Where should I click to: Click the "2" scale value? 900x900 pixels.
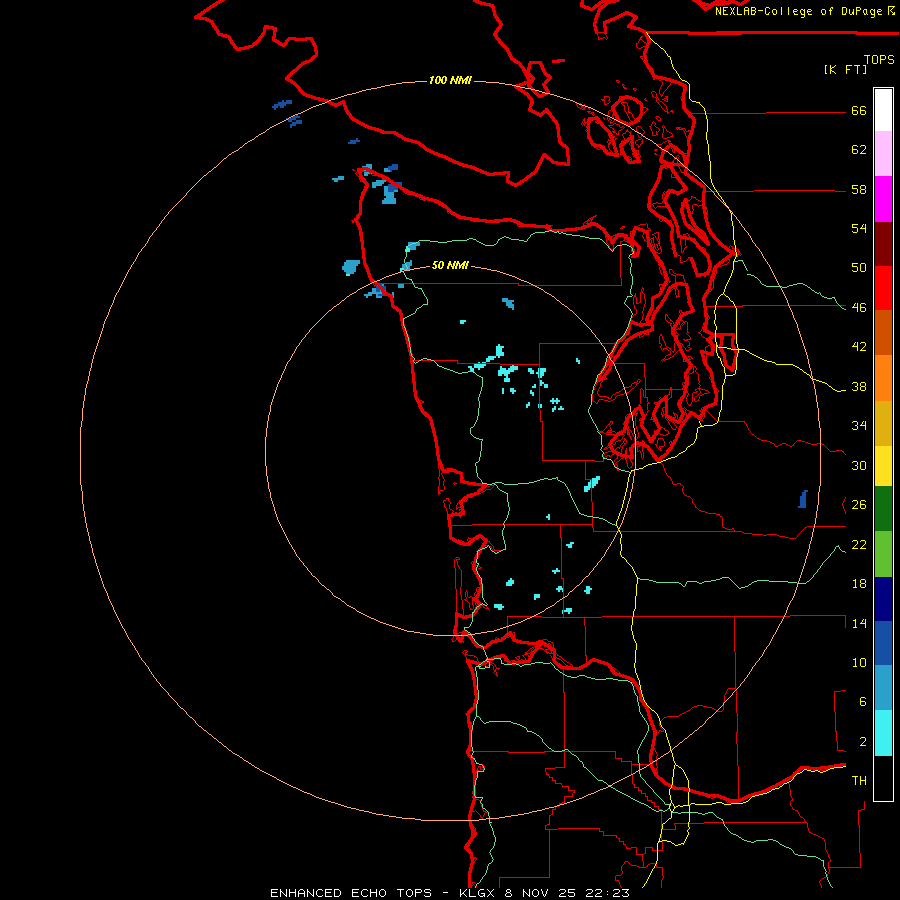click(863, 742)
